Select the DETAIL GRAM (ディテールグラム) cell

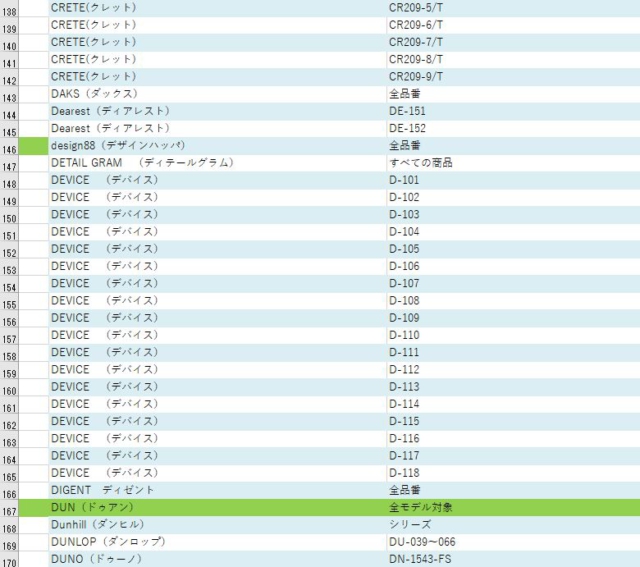point(217,163)
